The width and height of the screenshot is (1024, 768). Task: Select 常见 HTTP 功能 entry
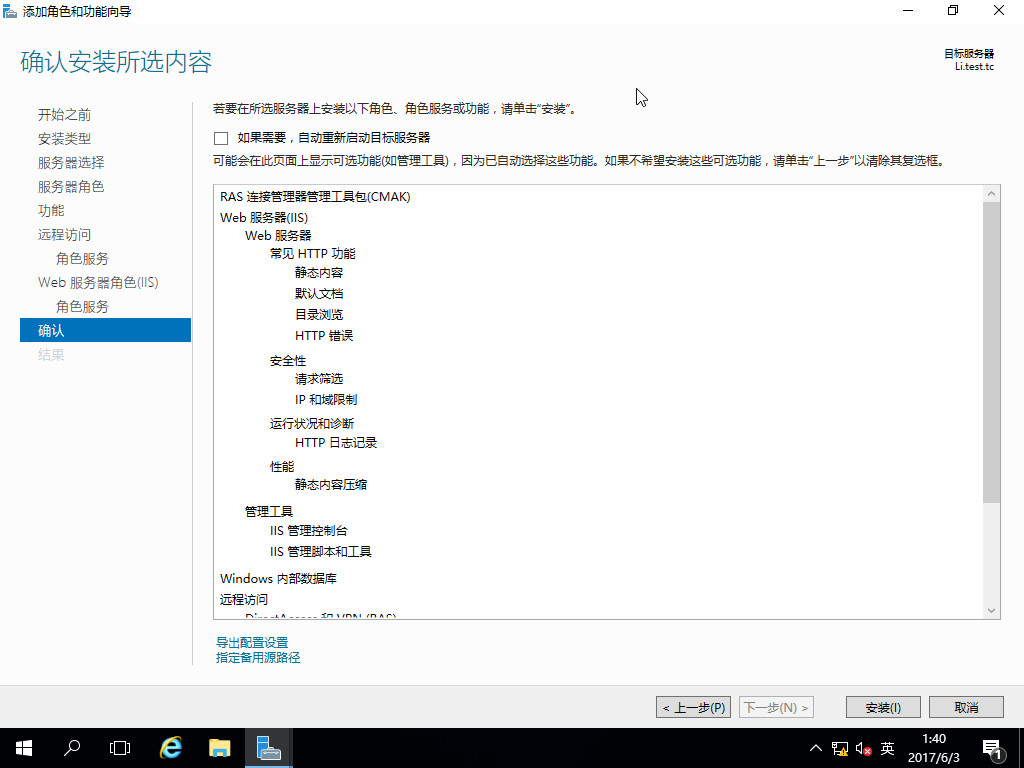(313, 253)
